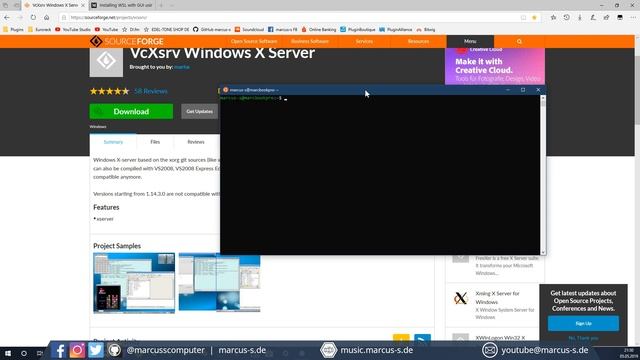Open the Business Software menu
Image resolution: width=640 pixels, height=360 pixels.
click(310, 41)
